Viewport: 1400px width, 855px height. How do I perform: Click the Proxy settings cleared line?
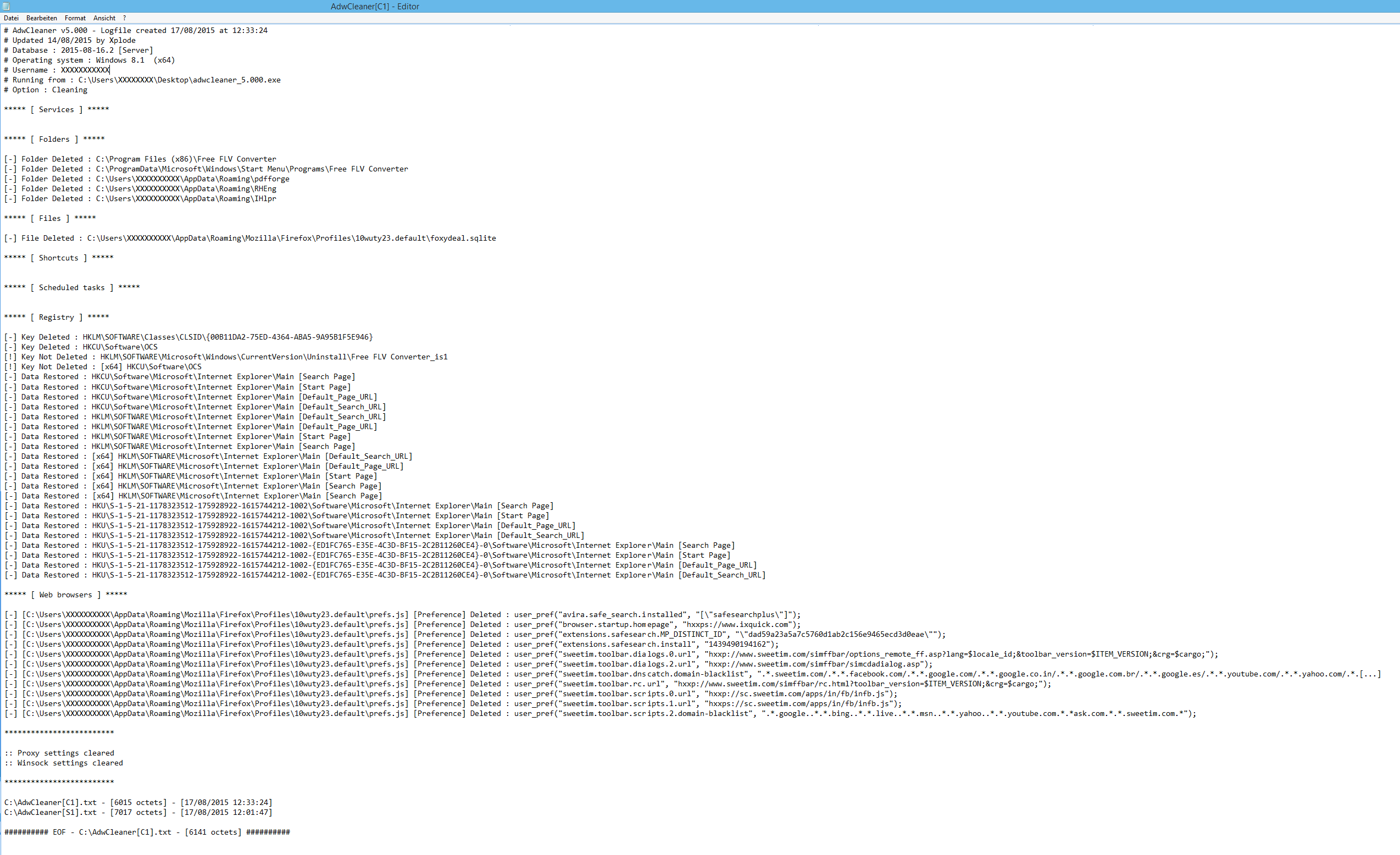[60, 753]
